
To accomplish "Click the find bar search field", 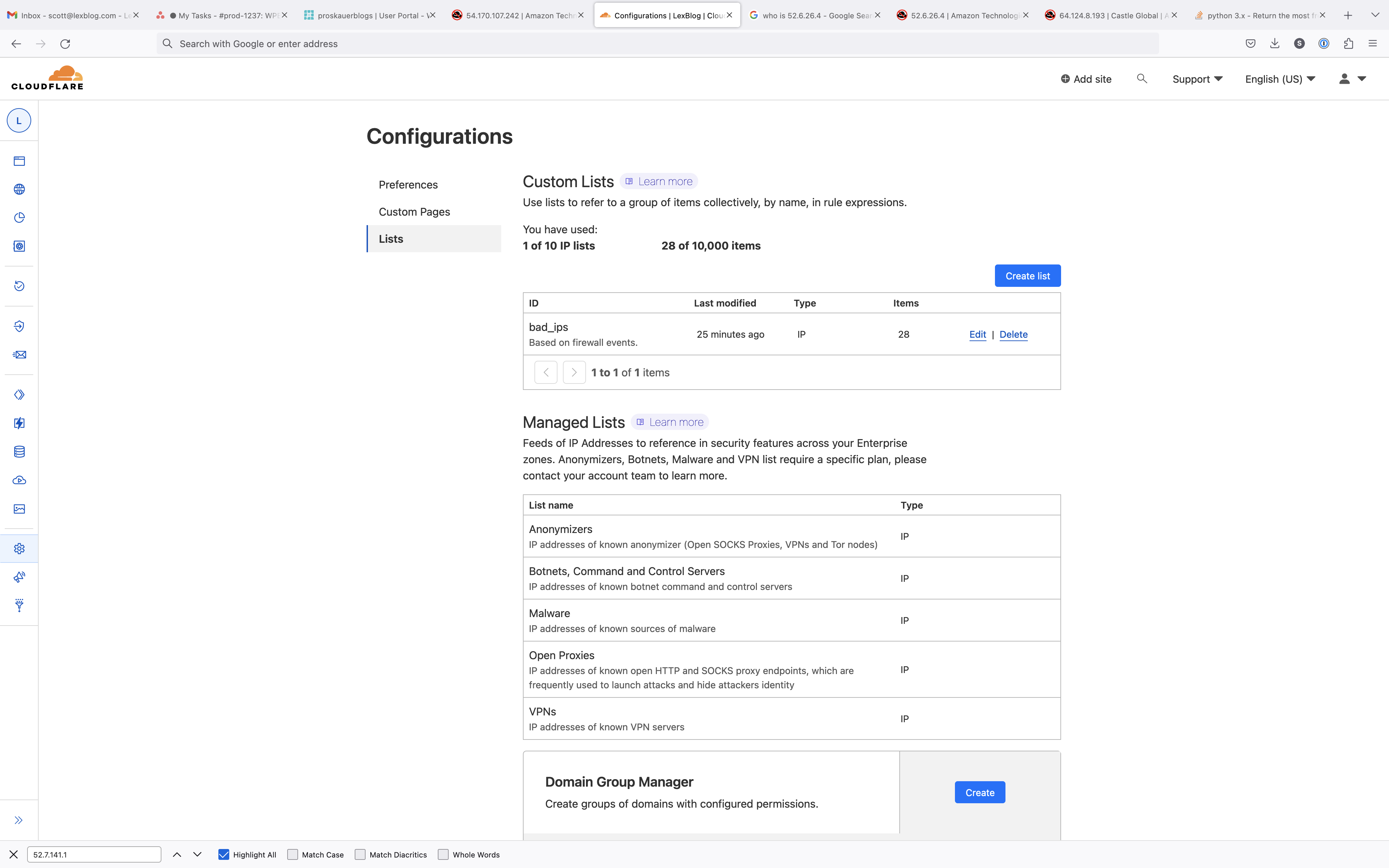I will tap(94, 854).
